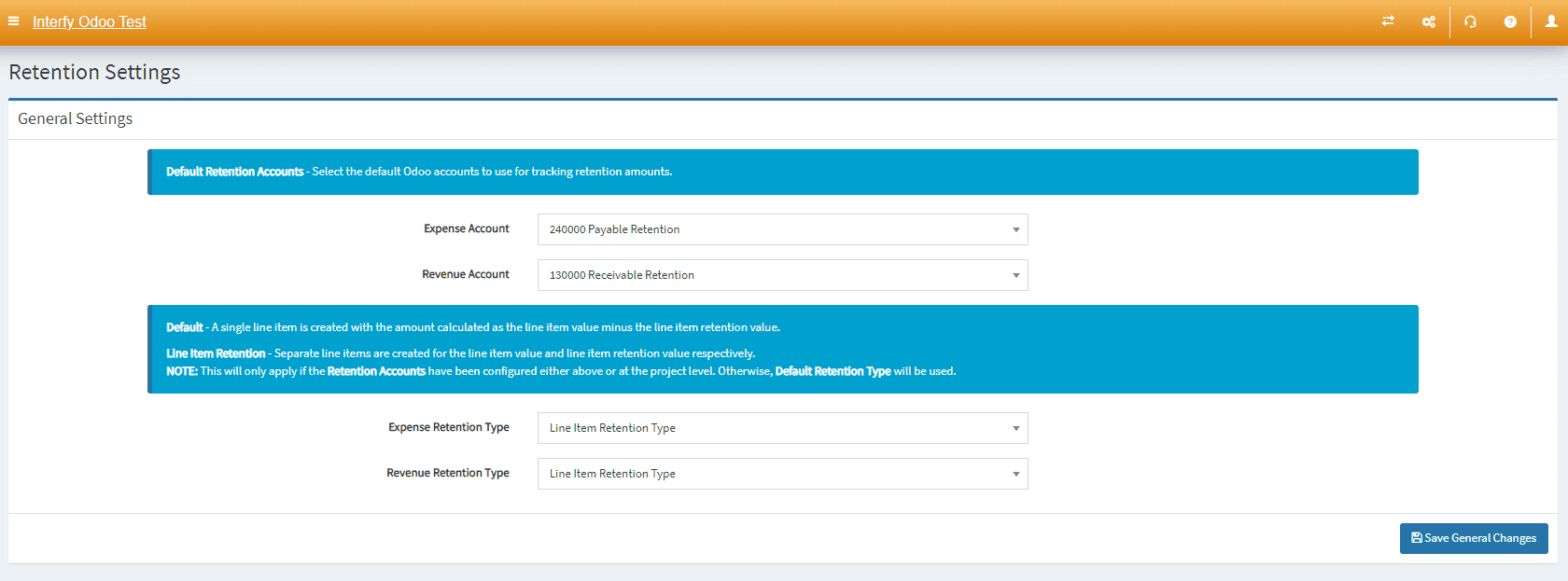The width and height of the screenshot is (1568, 581).
Task: Open the settings gears icon
Action: tap(1428, 21)
